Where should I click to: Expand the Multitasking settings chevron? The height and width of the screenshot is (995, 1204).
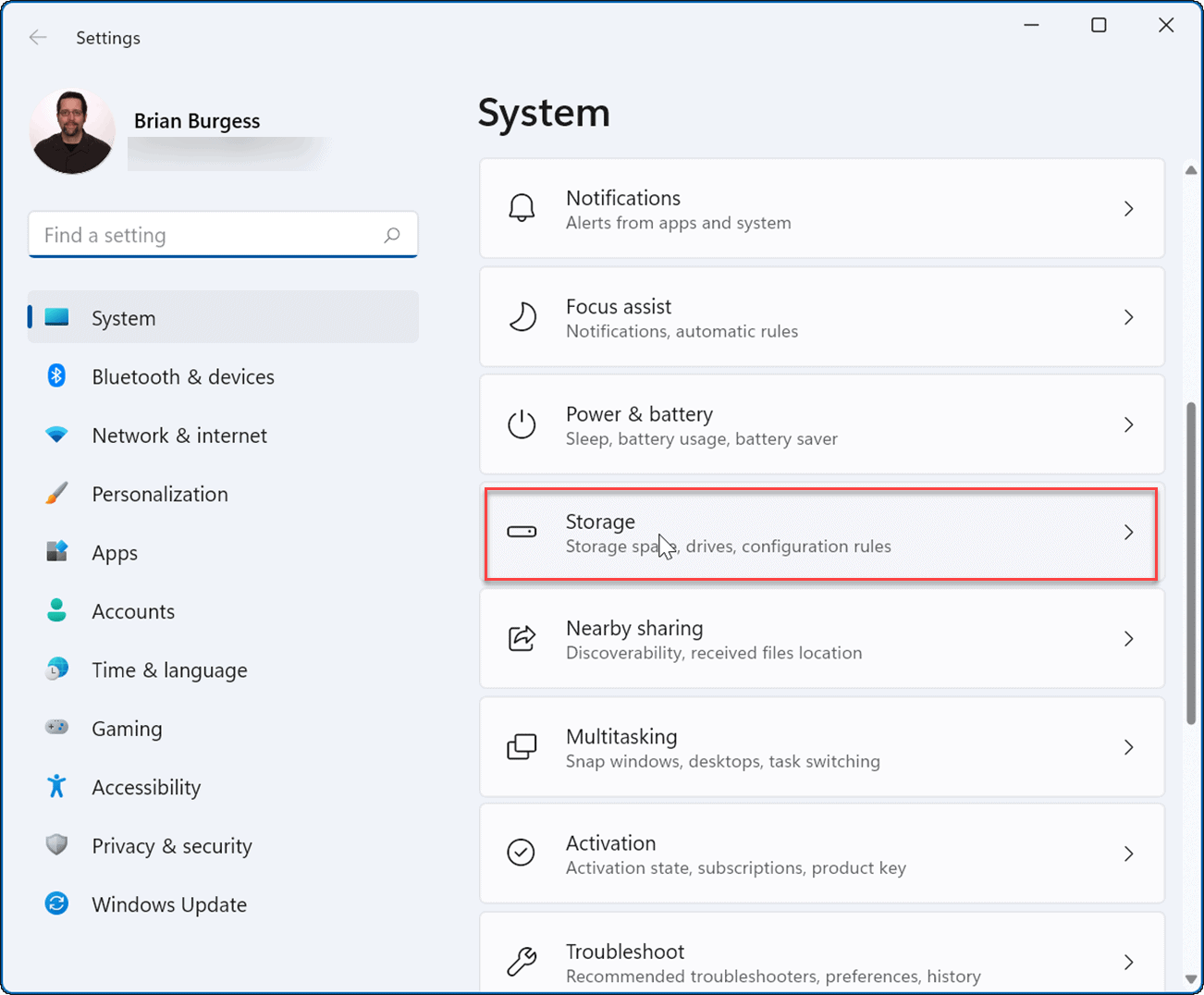pos(1128,747)
